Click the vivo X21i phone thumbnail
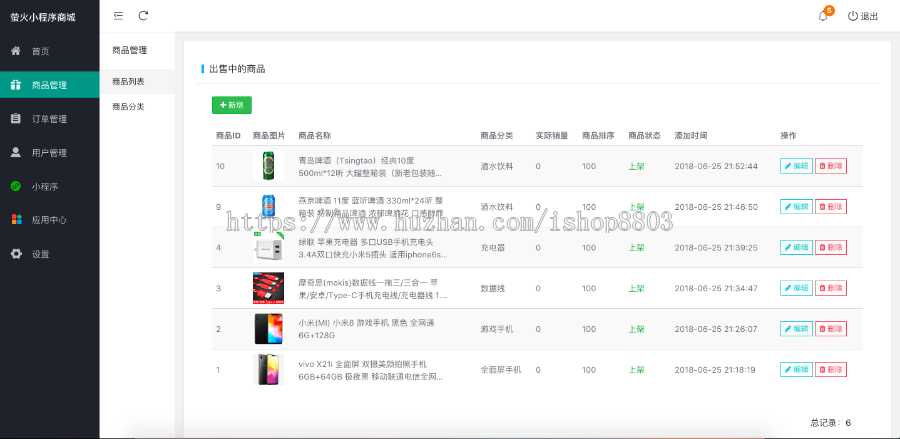This screenshot has height=439, width=900. (268, 370)
